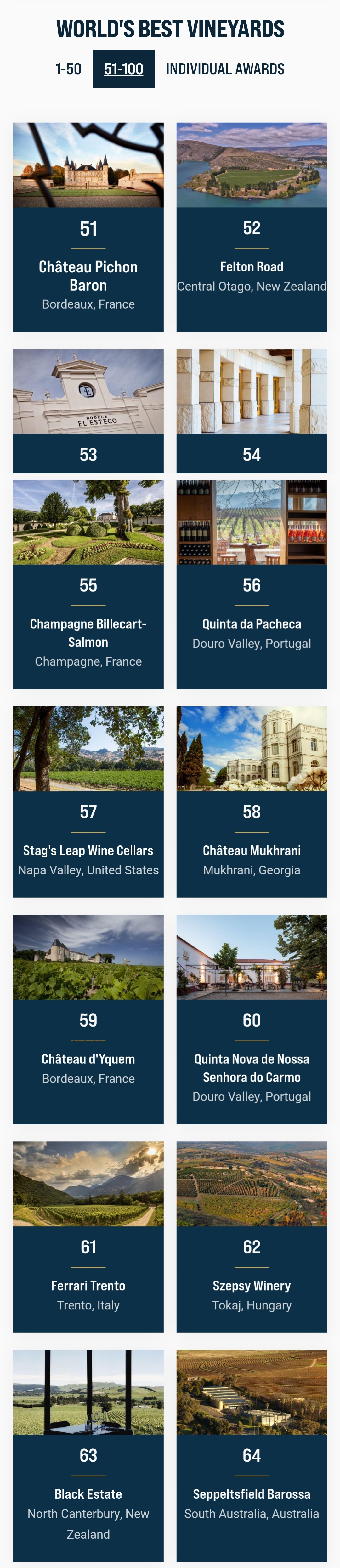Open Quinta Nova de Nossa Senhora link
Image resolution: width=340 pixels, height=1568 pixels.
[252, 1068]
